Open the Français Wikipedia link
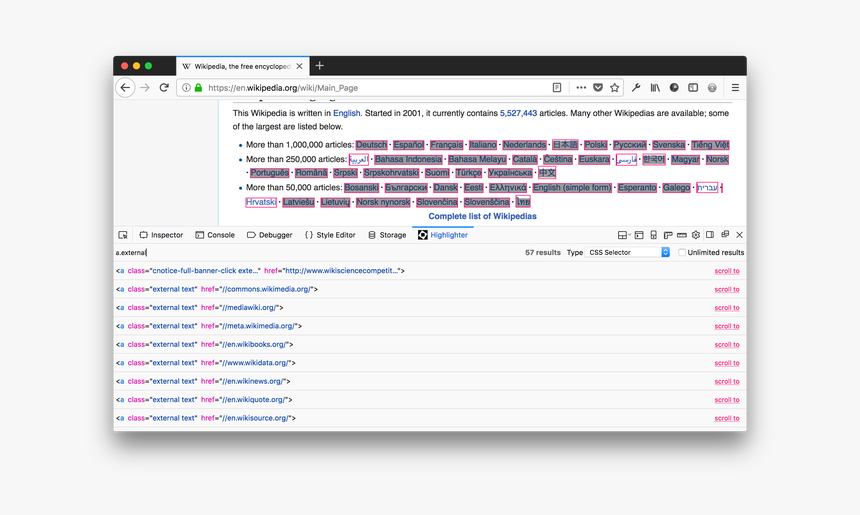Image resolution: width=860 pixels, height=515 pixels. [x=446, y=145]
